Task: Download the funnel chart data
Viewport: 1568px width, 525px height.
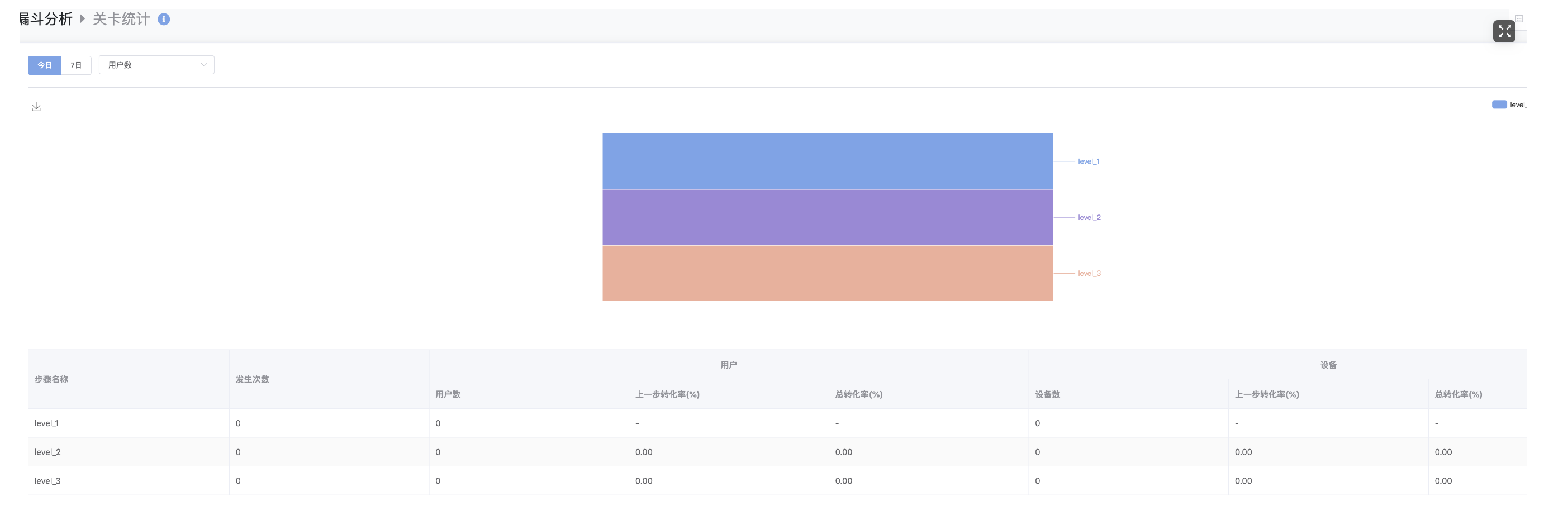Action: click(x=36, y=107)
